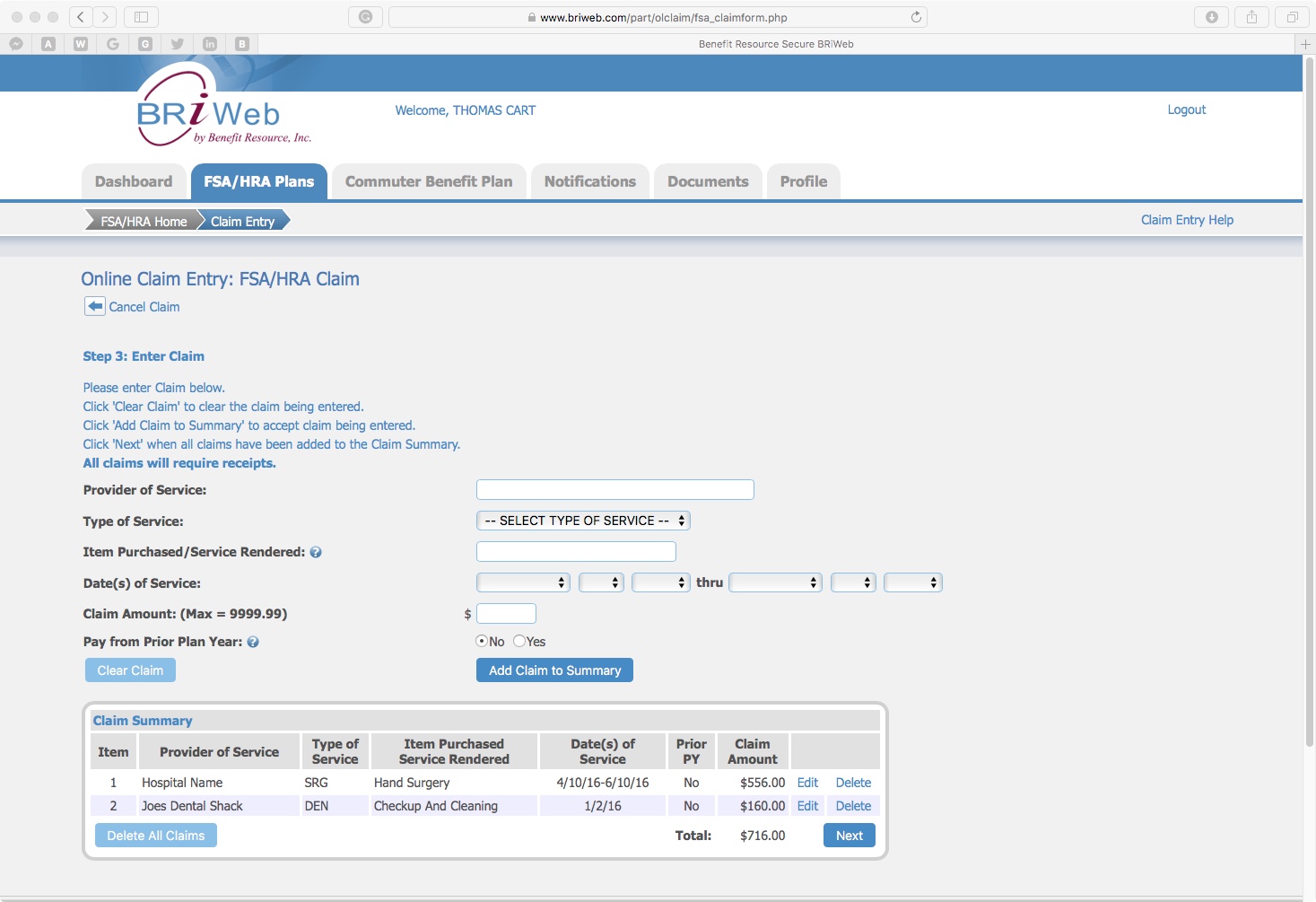The image size is (1316, 902).
Task: Click the Cancel Claim back-arrow icon
Action: pos(95,306)
